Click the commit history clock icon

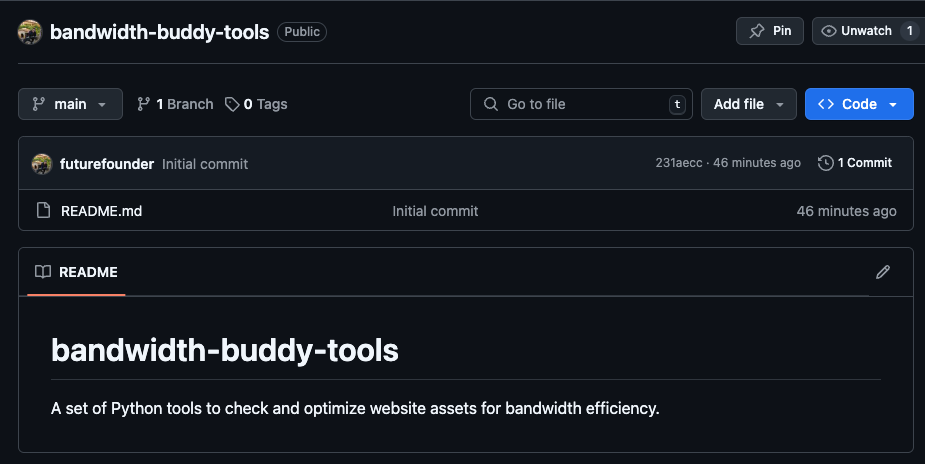click(x=825, y=163)
